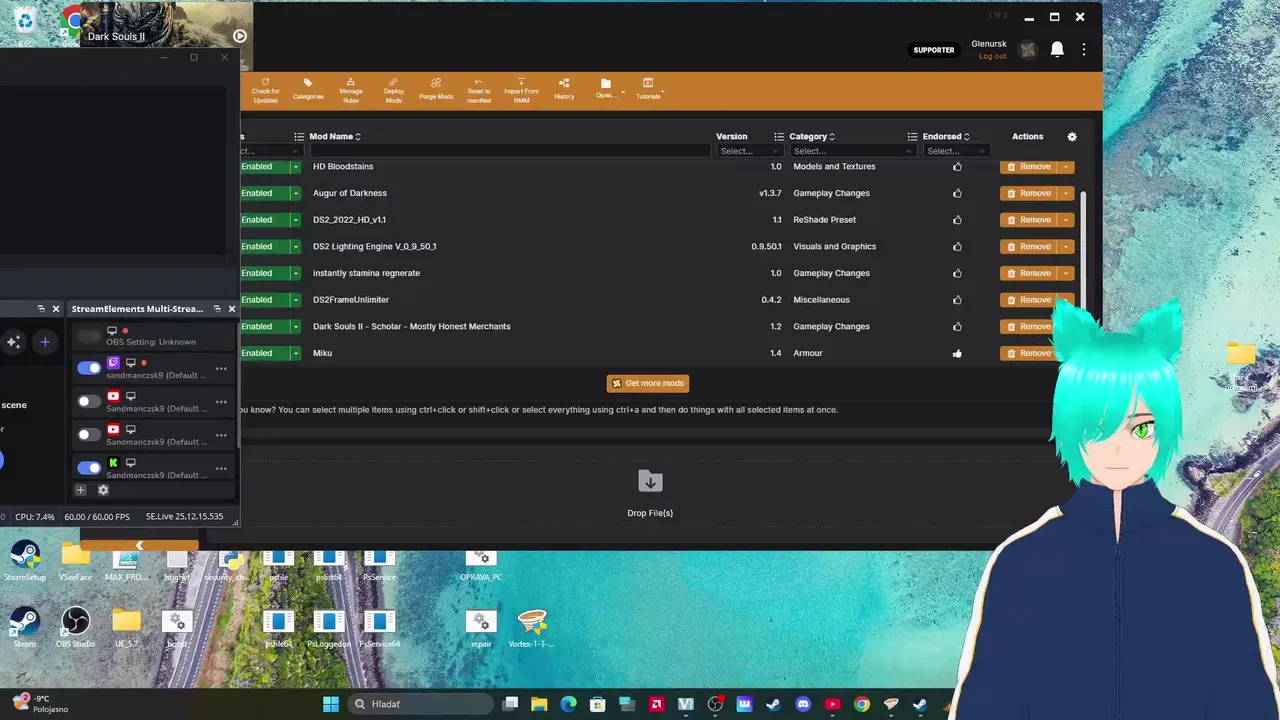Toggle Enabled status of Augur of Darkness
This screenshot has height=720, width=1280.
[264, 193]
